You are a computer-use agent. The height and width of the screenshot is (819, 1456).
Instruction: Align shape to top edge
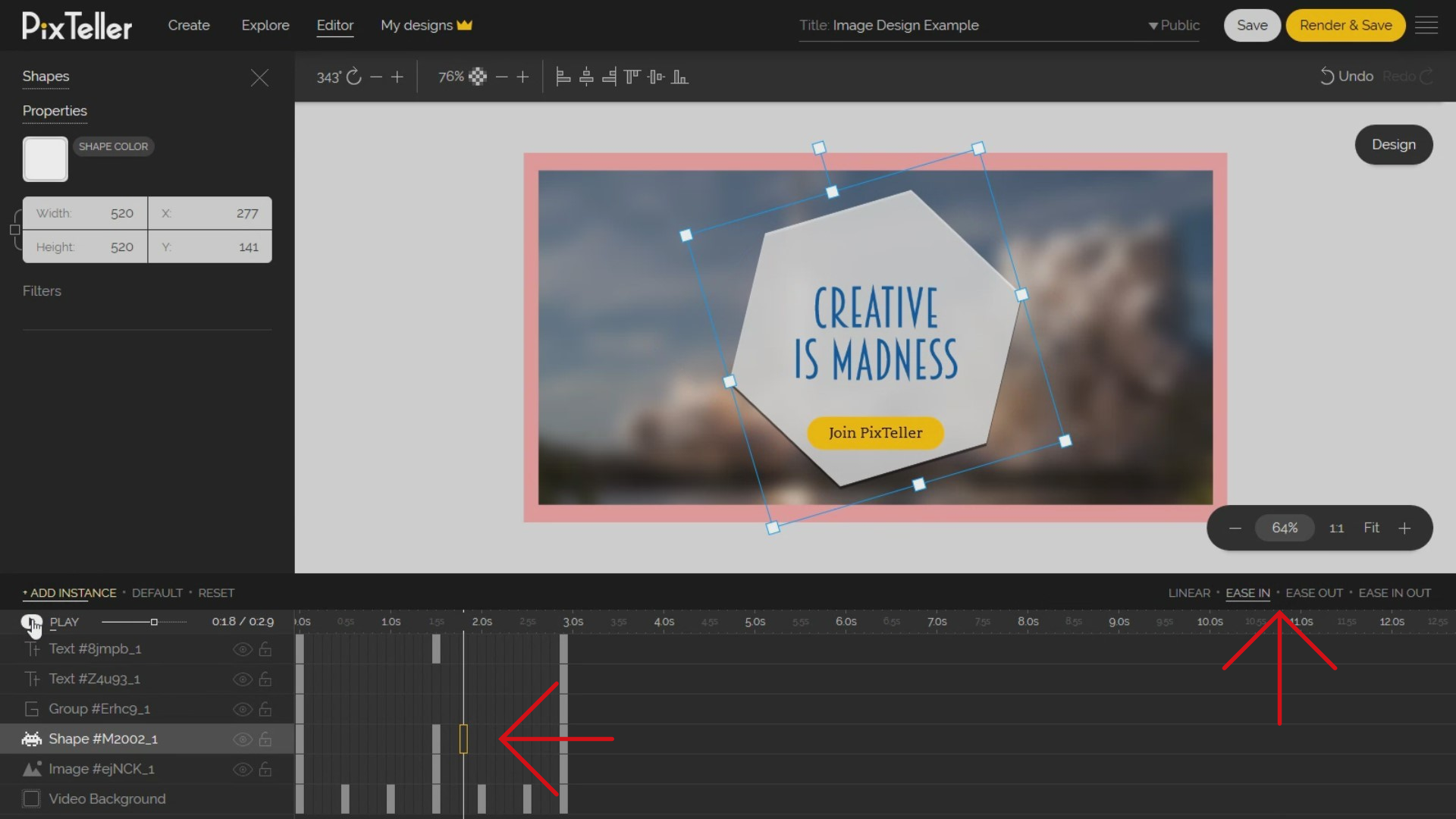pyautogui.click(x=632, y=77)
